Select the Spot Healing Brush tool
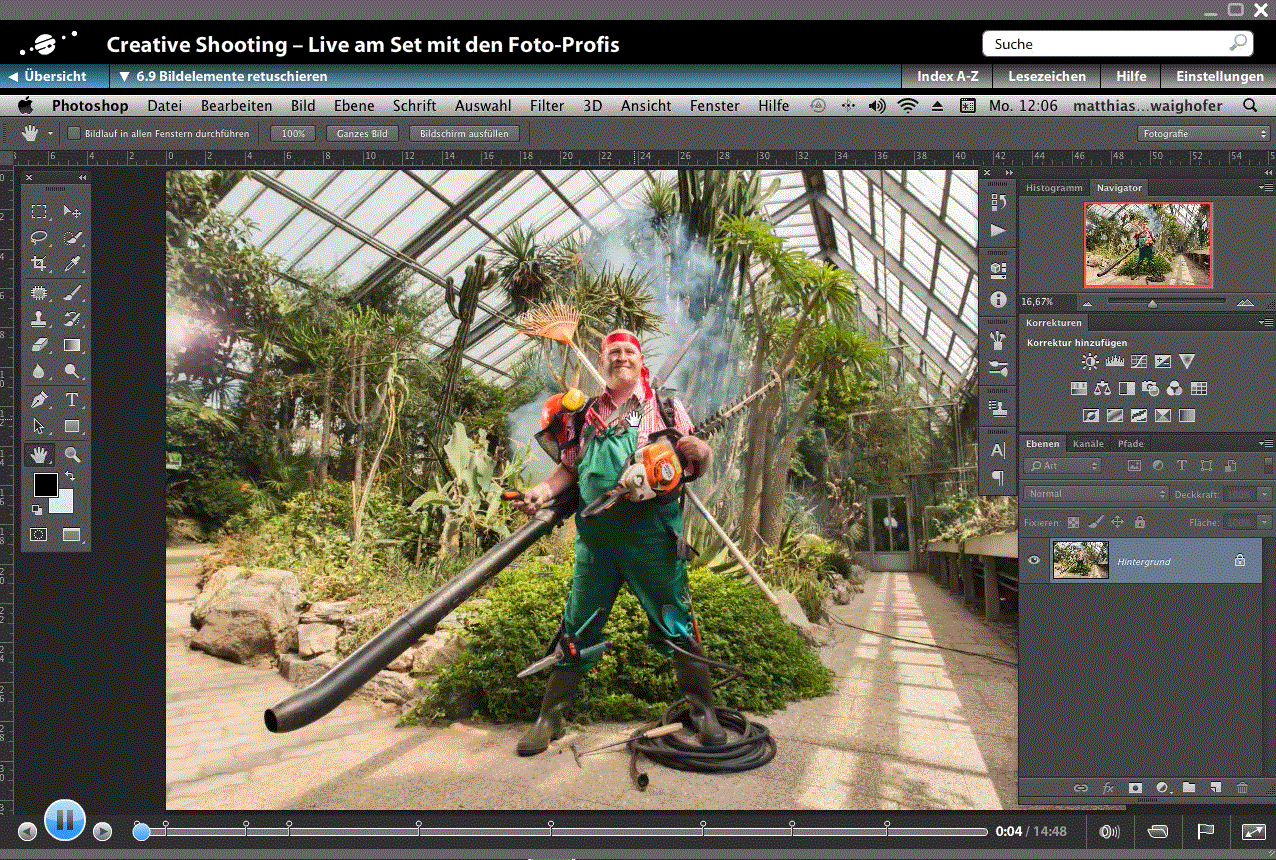Image resolution: width=1276 pixels, height=860 pixels. pos(39,293)
